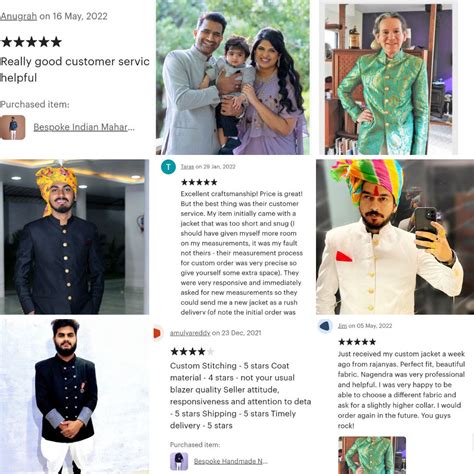Click the five-star rating on Jim review

(357, 342)
